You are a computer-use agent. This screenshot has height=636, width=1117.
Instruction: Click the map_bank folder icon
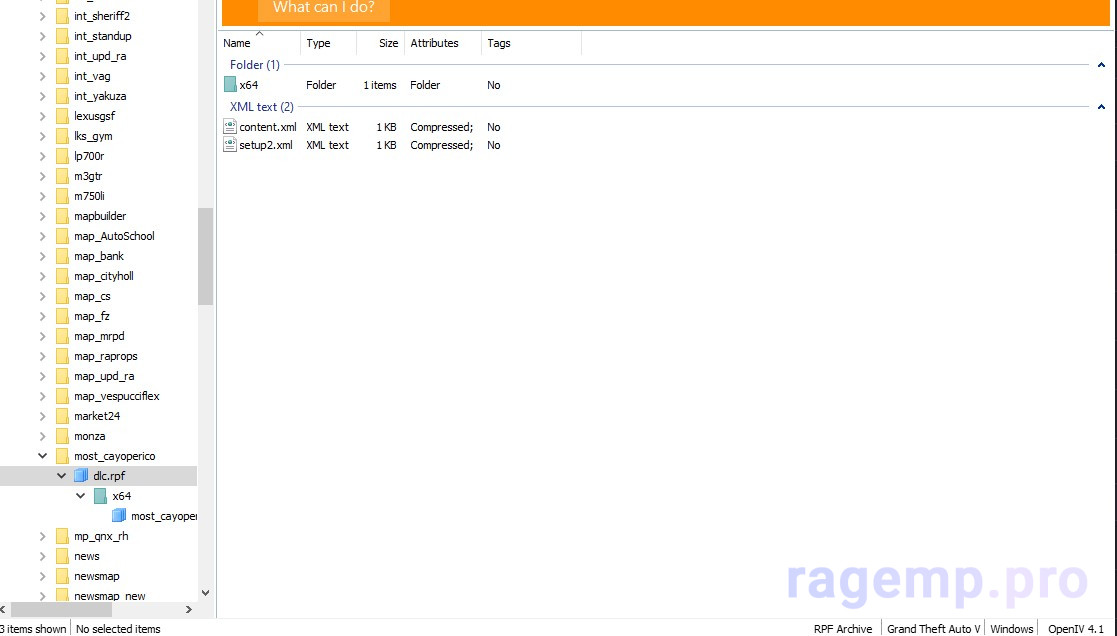point(62,256)
